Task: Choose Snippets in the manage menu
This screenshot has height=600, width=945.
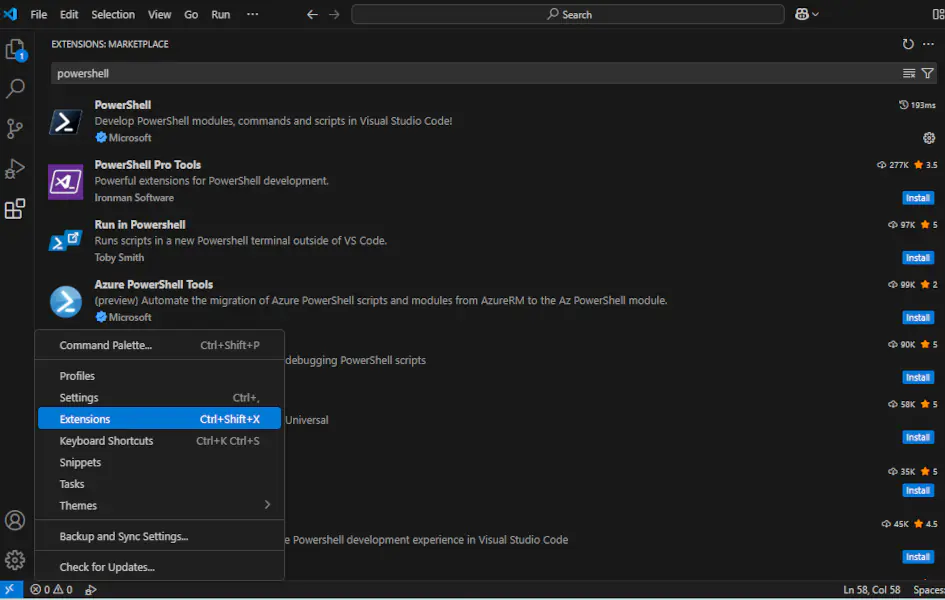Action: 160,463
